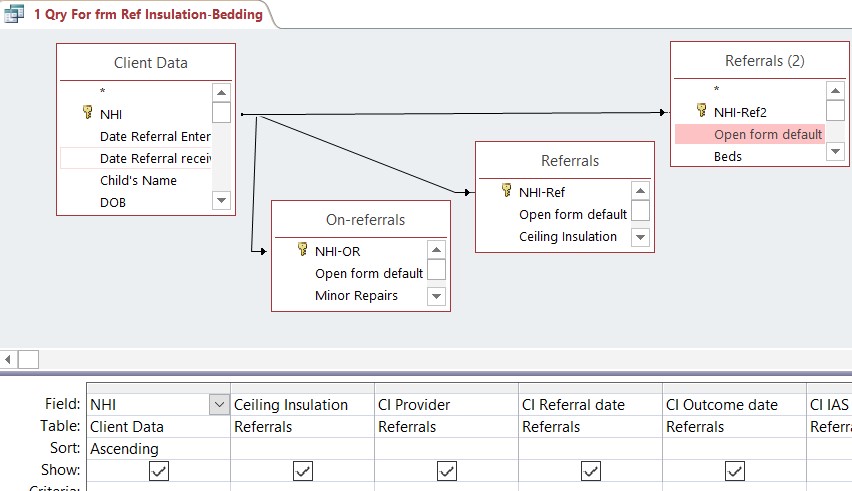Select Child's Name field
852x491 pixels.
136,180
